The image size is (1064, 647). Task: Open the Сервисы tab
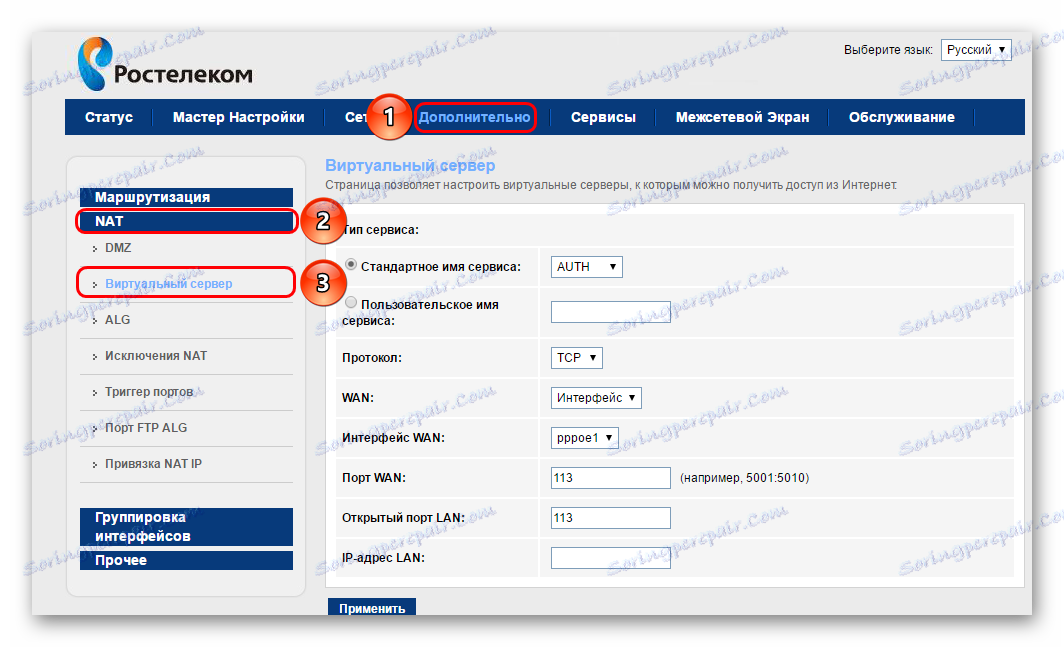pyautogui.click(x=603, y=117)
